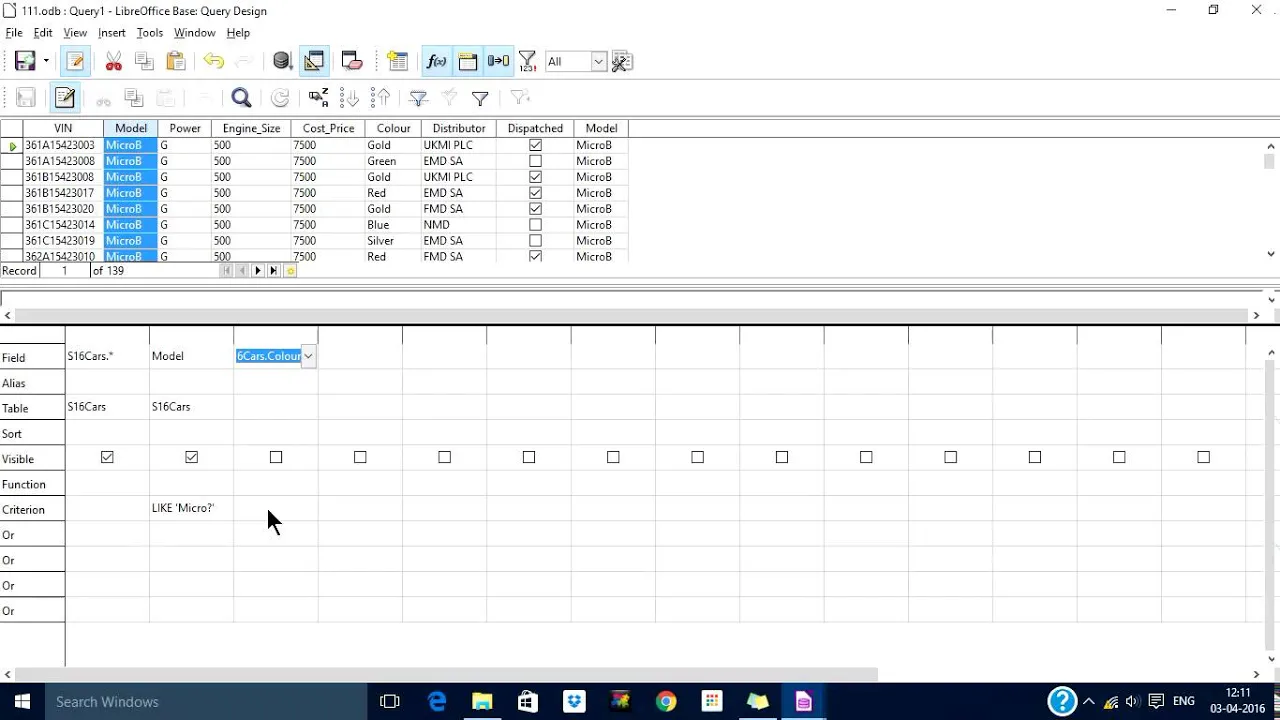
Task: Check Visible for the Cars.Colour field column
Action: pyautogui.click(x=276, y=457)
